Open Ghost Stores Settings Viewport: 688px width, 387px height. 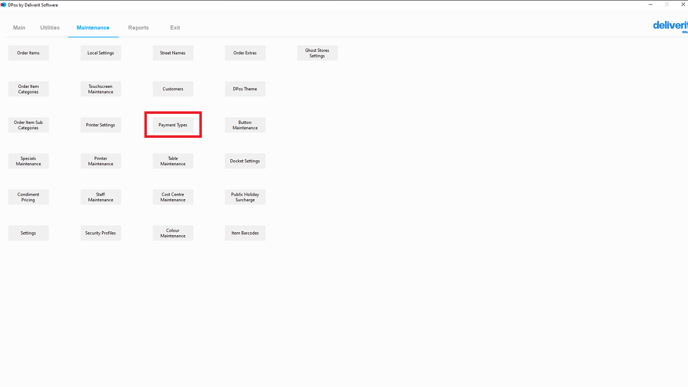317,53
